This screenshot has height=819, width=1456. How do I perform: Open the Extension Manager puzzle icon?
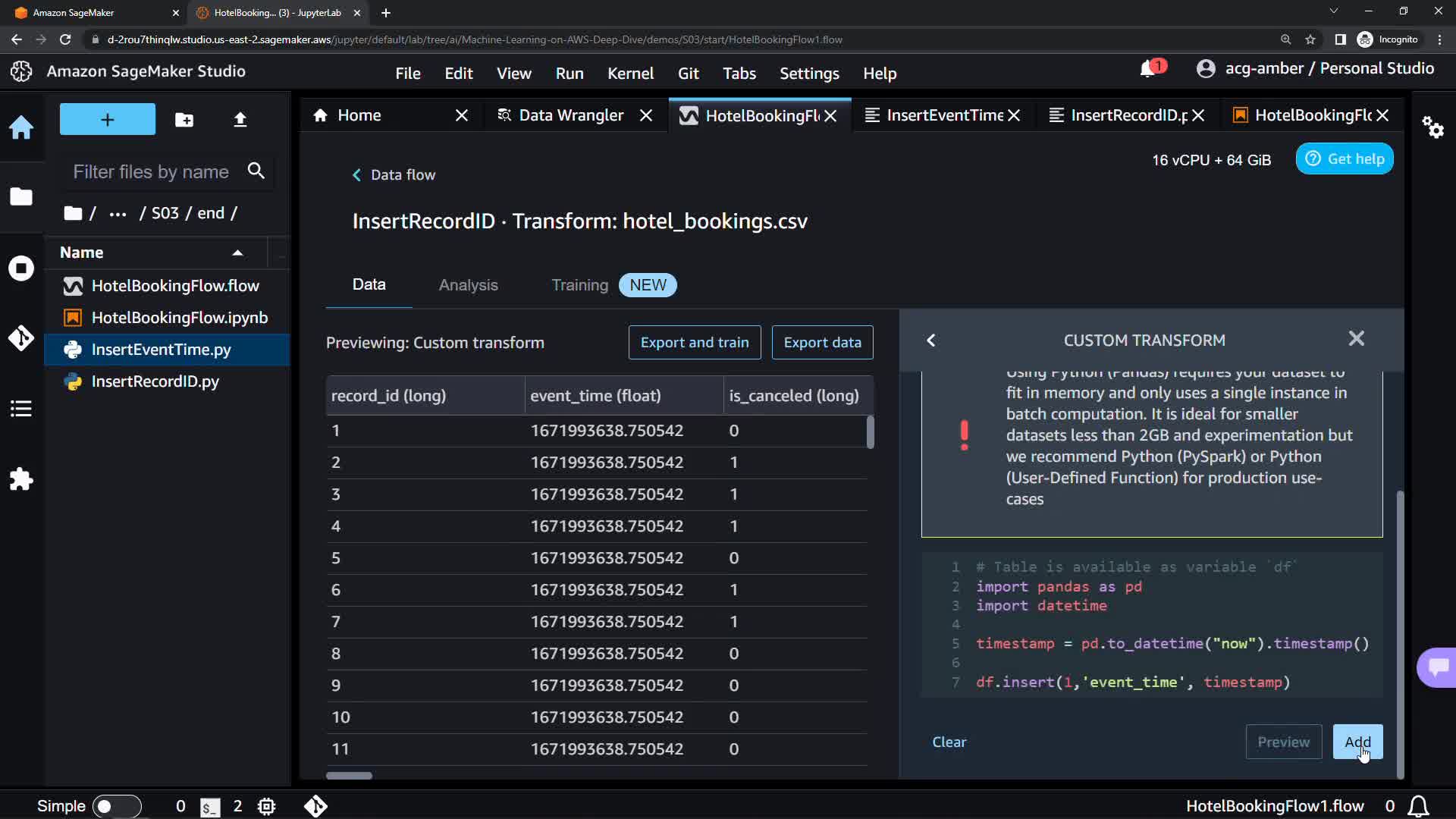pyautogui.click(x=21, y=479)
